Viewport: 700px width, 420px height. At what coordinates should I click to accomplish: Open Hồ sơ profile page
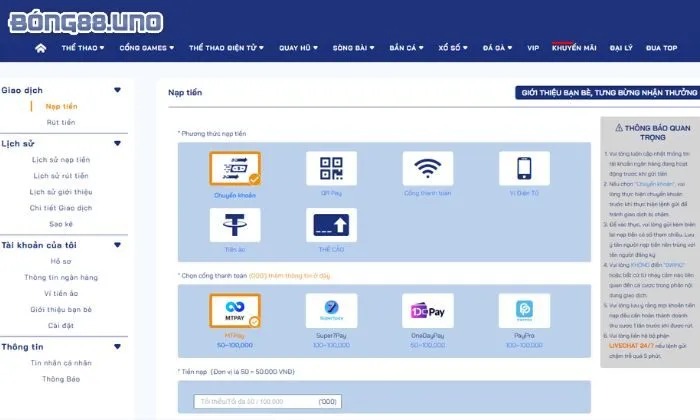pyautogui.click(x=61, y=262)
